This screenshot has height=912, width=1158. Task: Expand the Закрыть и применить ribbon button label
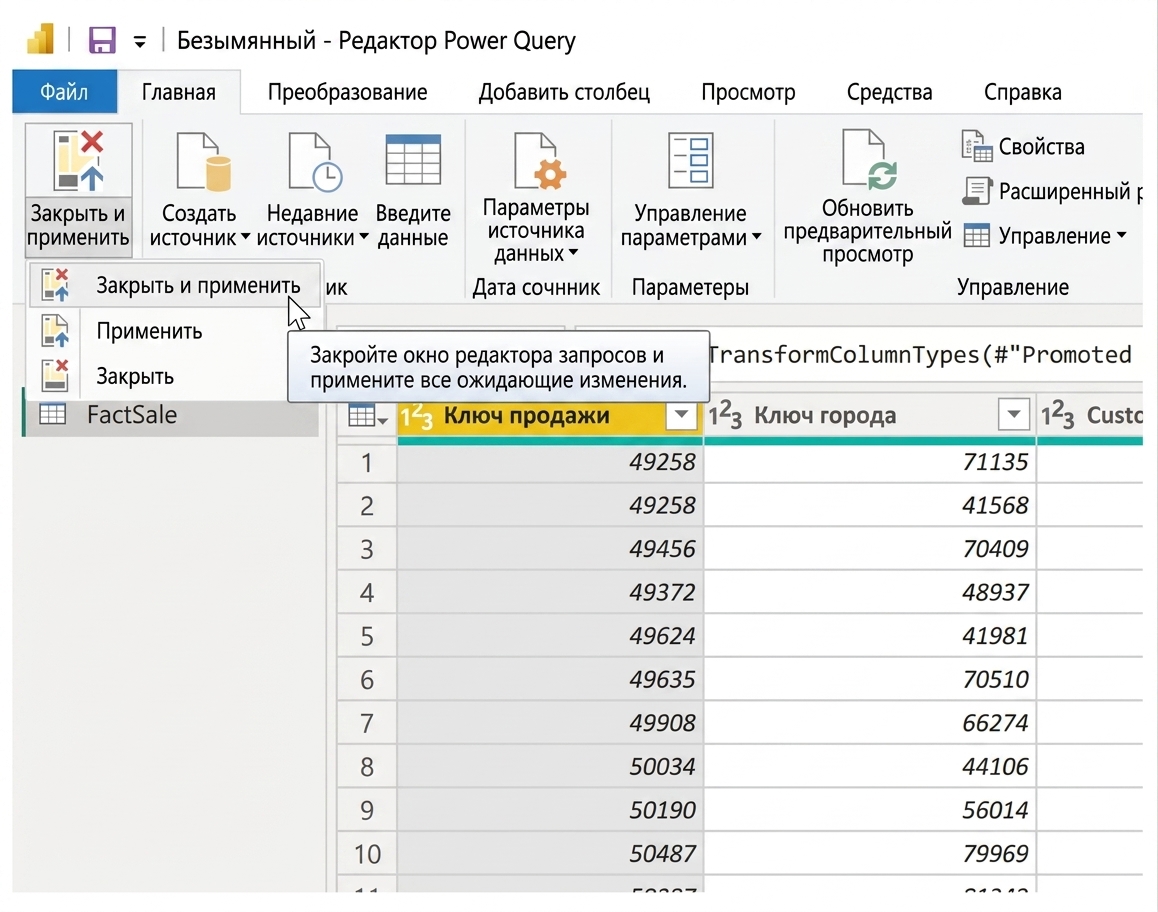point(78,225)
